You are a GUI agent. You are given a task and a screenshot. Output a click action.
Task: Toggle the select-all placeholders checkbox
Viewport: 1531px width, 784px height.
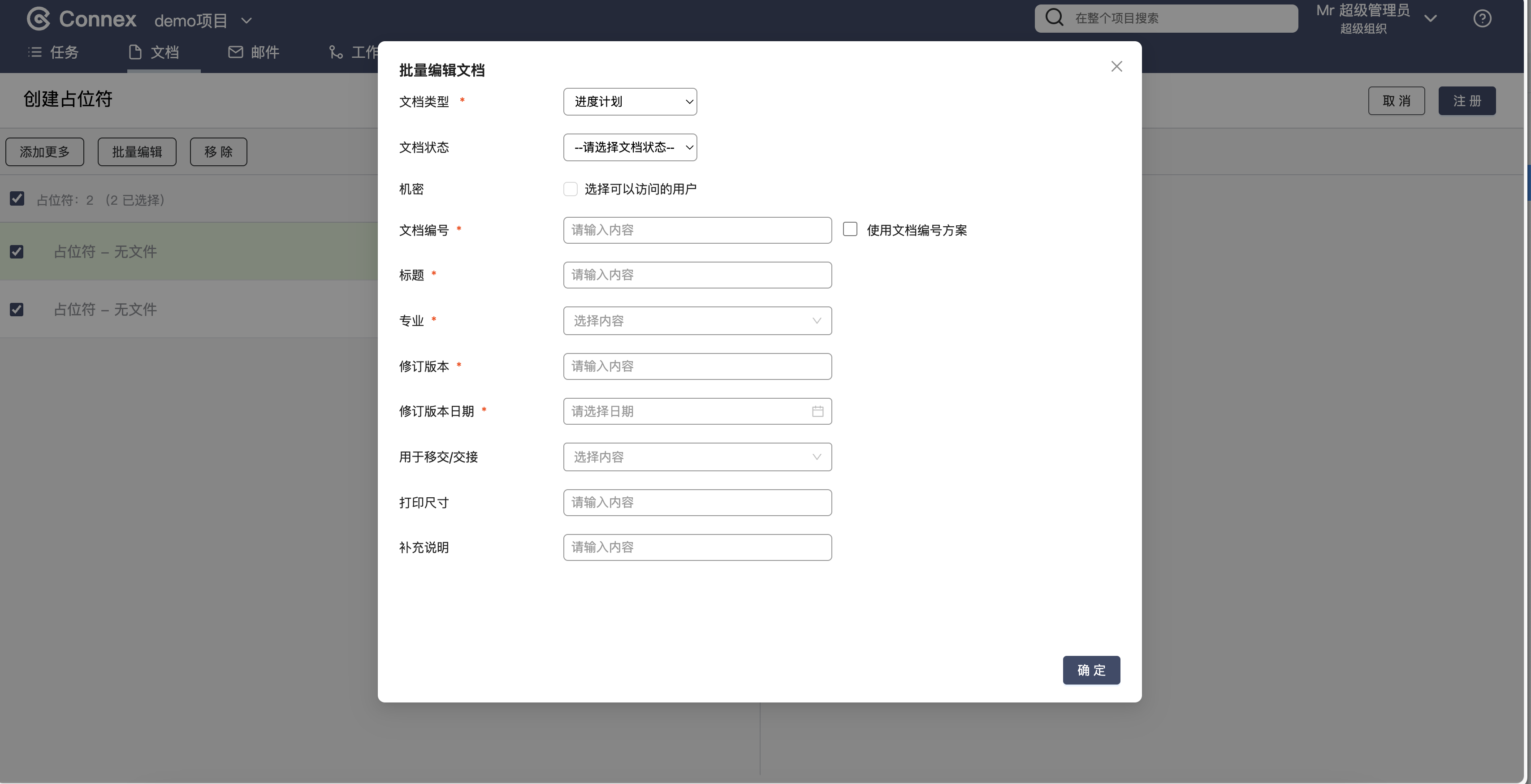(x=17, y=199)
